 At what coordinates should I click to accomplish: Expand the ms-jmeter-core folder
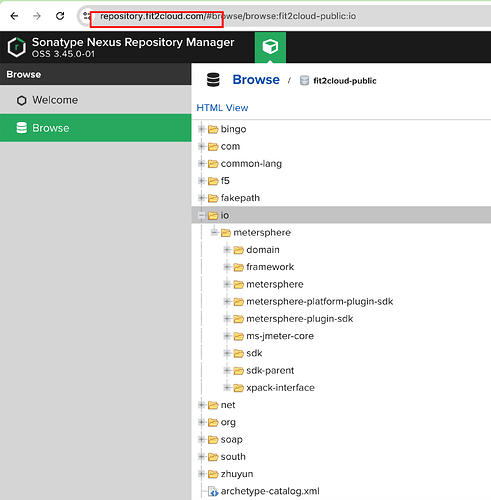click(x=227, y=336)
